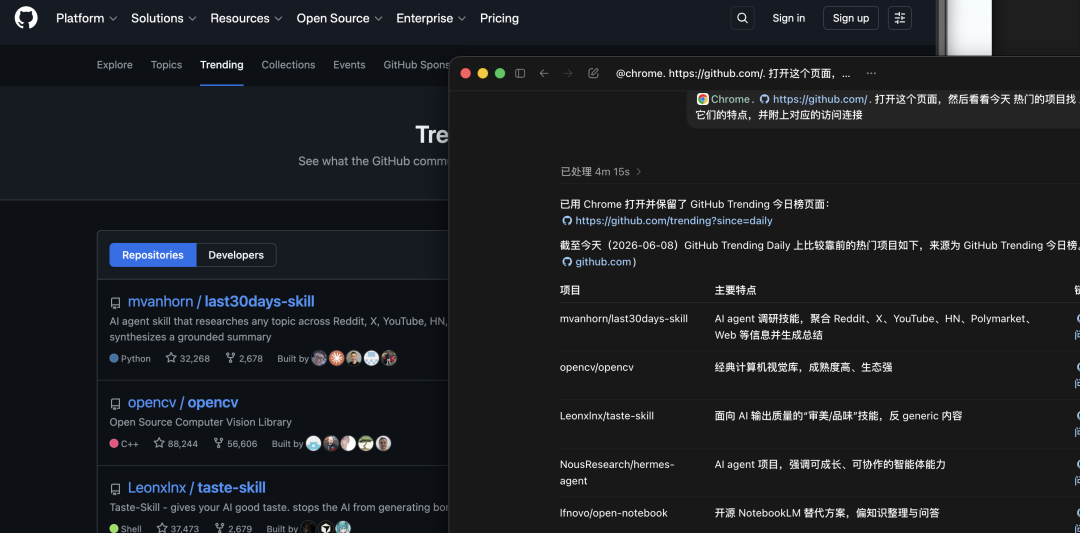The width and height of the screenshot is (1080, 533).
Task: Click C++ language label of opencv
Action: (124, 443)
